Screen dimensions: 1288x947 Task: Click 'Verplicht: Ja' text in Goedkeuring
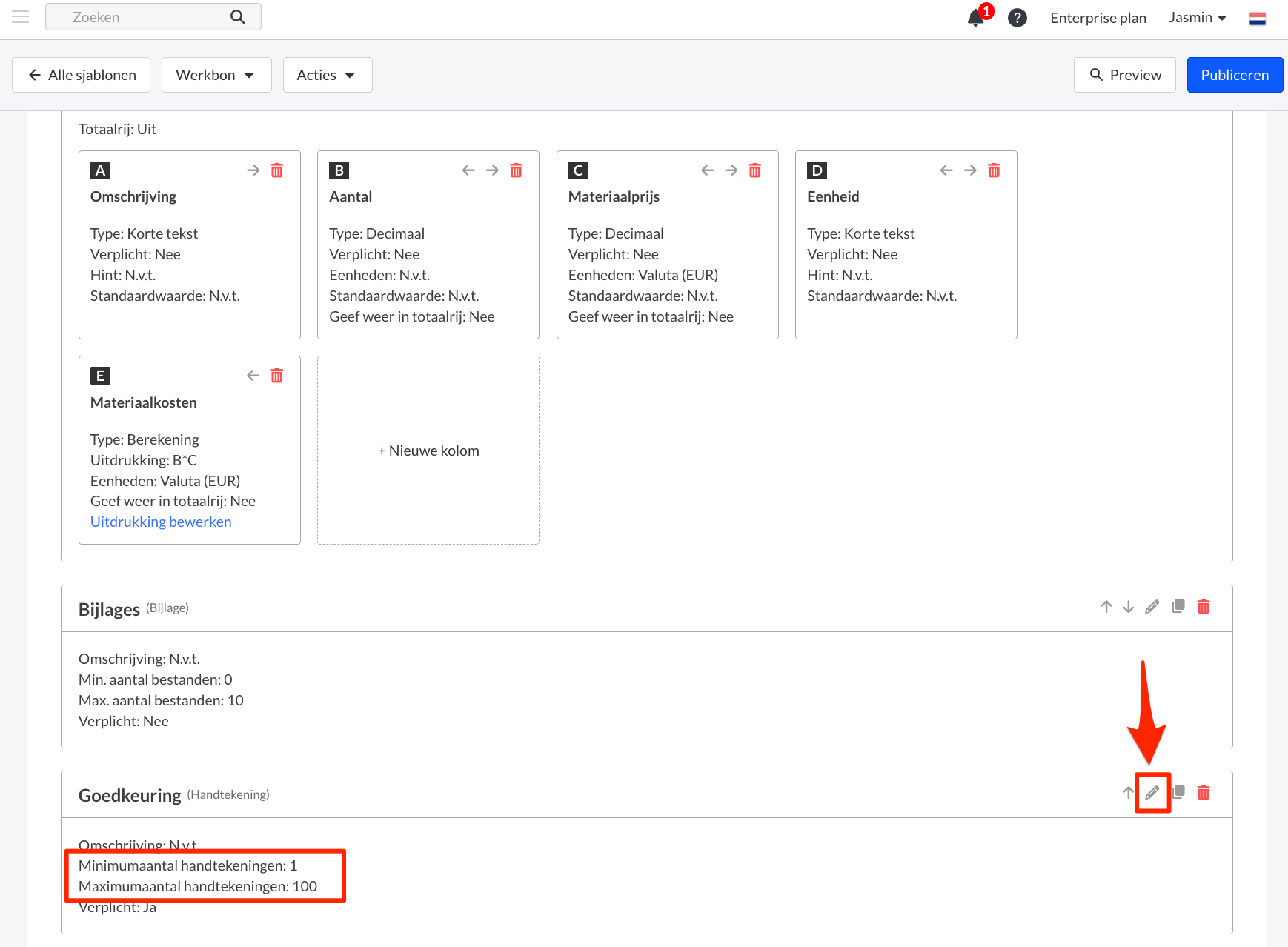point(117,907)
